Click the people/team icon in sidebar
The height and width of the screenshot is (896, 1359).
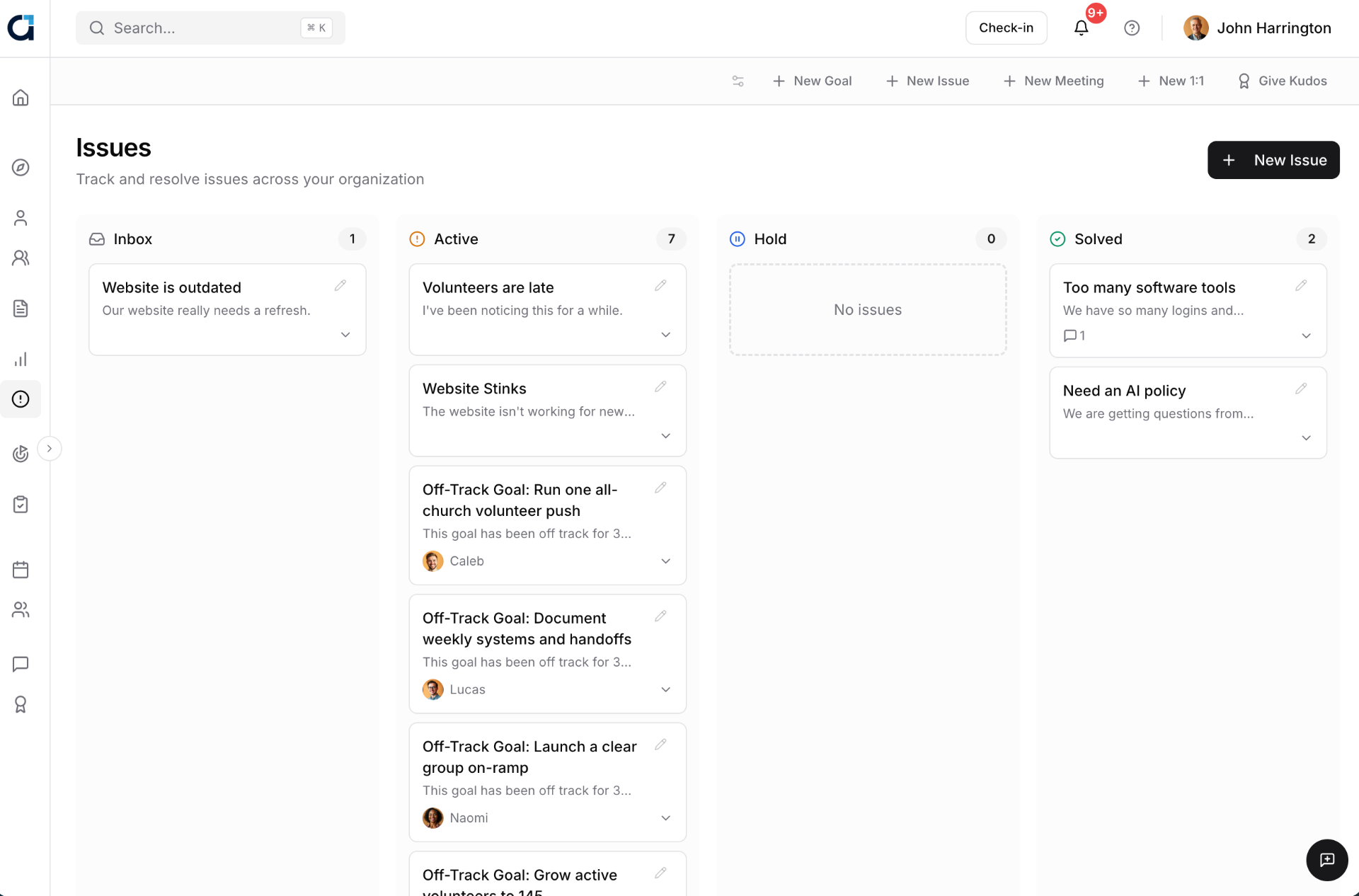pyautogui.click(x=21, y=258)
